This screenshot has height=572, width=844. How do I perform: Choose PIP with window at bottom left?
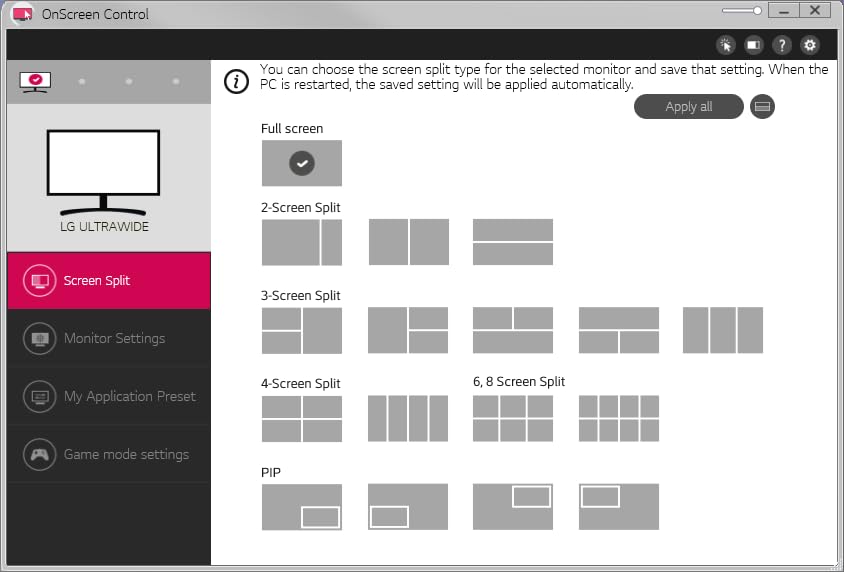[408, 507]
